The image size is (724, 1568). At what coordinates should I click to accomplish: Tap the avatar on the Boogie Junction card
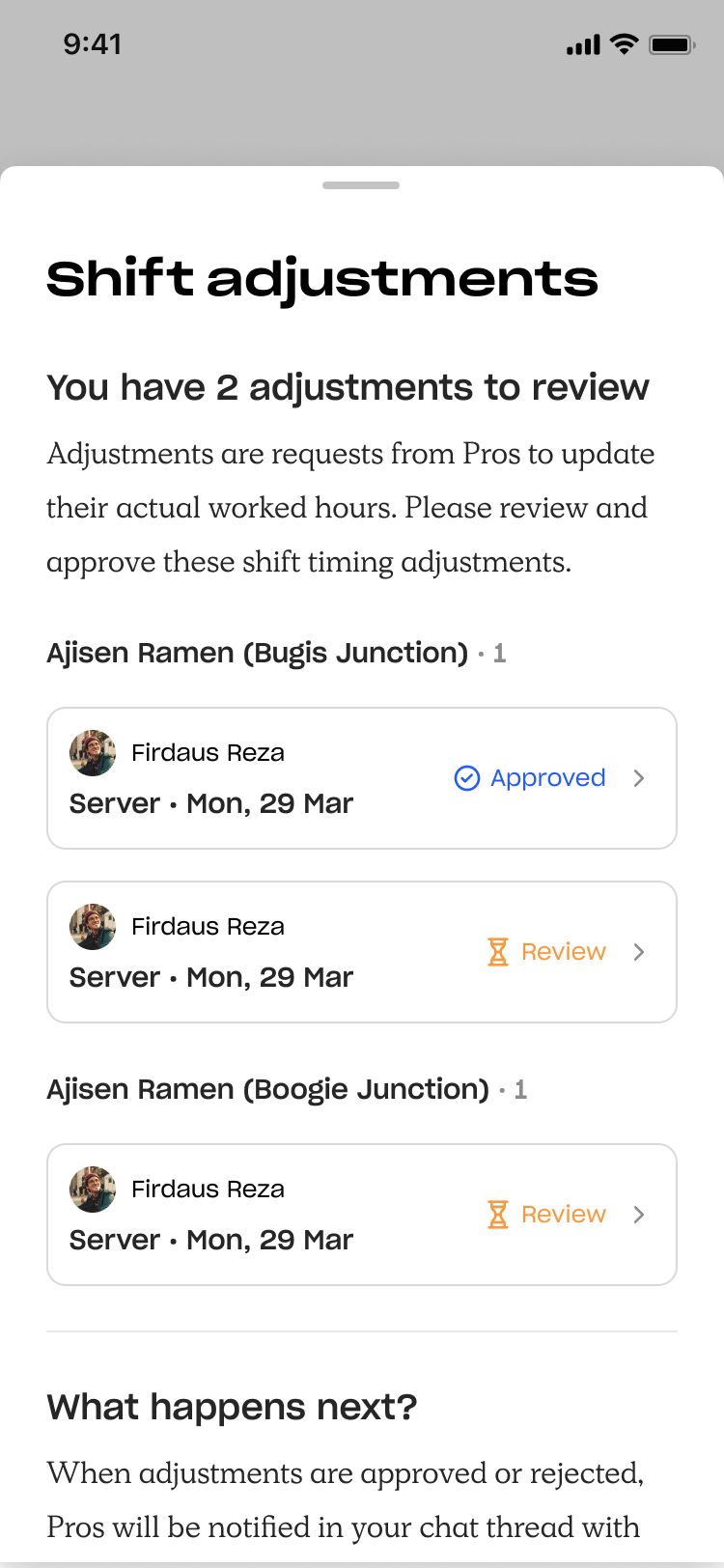coord(93,1190)
